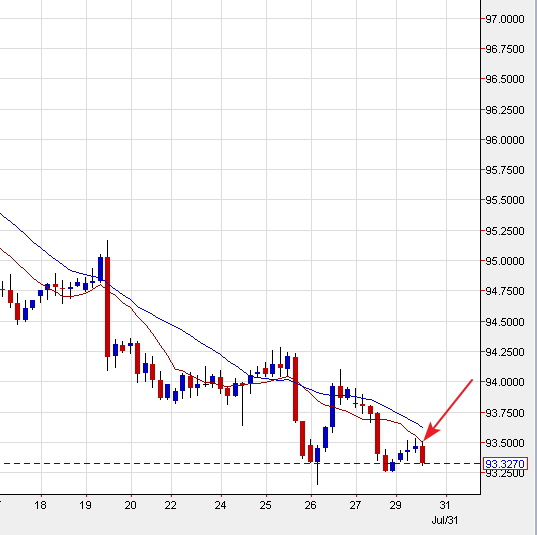Select the current price box 93.3270
Image resolution: width=537 pixels, height=535 pixels.
(x=505, y=464)
